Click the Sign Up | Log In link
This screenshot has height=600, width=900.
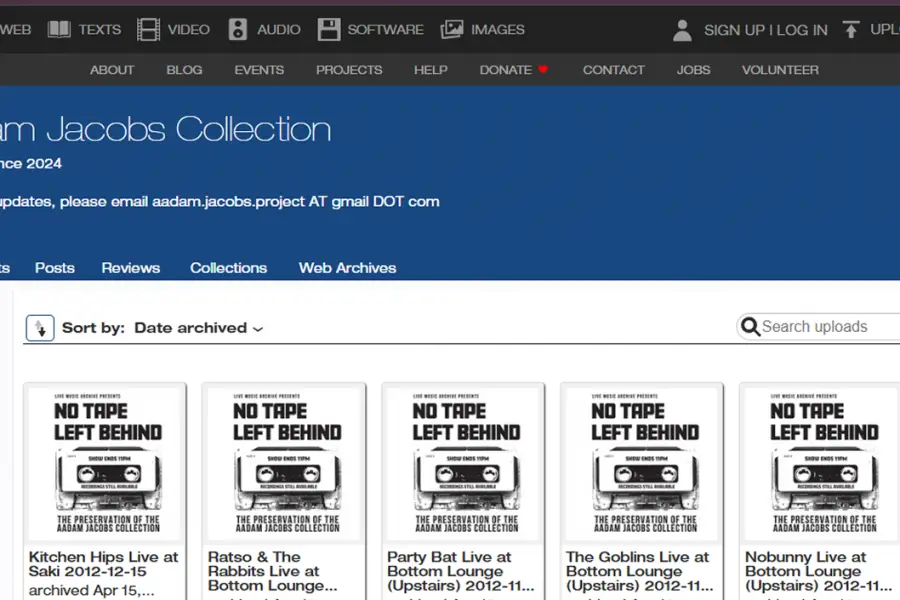(x=765, y=30)
